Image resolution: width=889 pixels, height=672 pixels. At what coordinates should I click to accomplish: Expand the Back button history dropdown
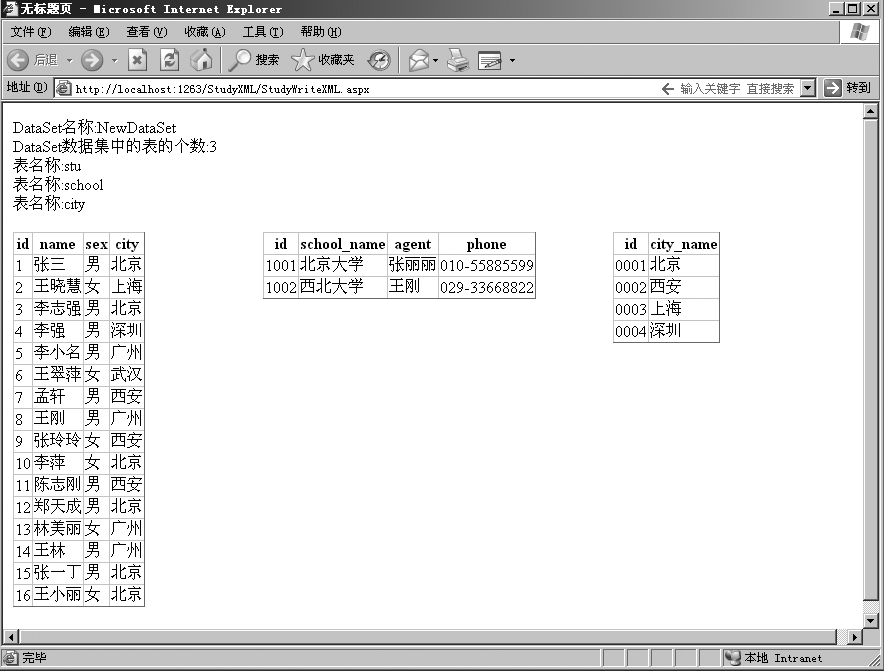coord(69,60)
